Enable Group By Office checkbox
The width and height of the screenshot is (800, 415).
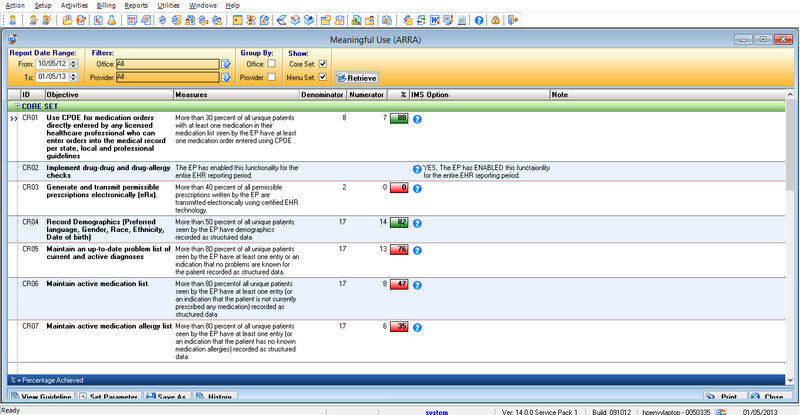pos(271,63)
